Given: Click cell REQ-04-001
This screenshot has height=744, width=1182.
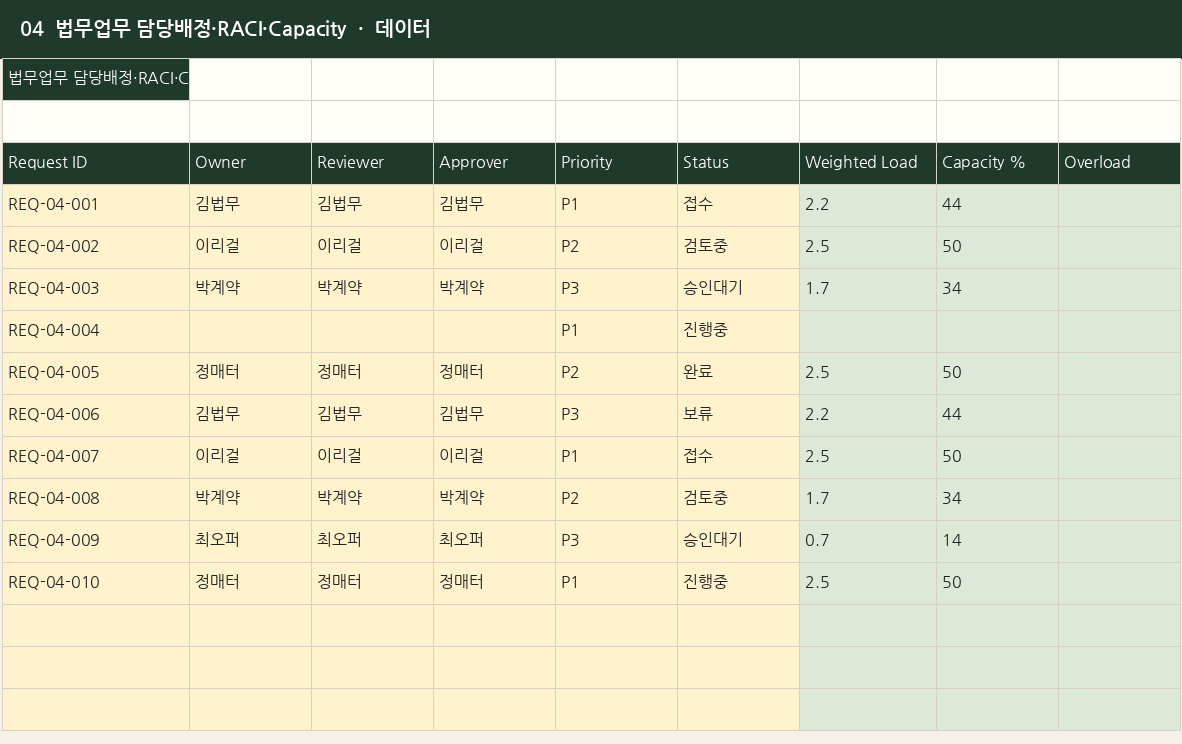Looking at the screenshot, I should [96, 205].
